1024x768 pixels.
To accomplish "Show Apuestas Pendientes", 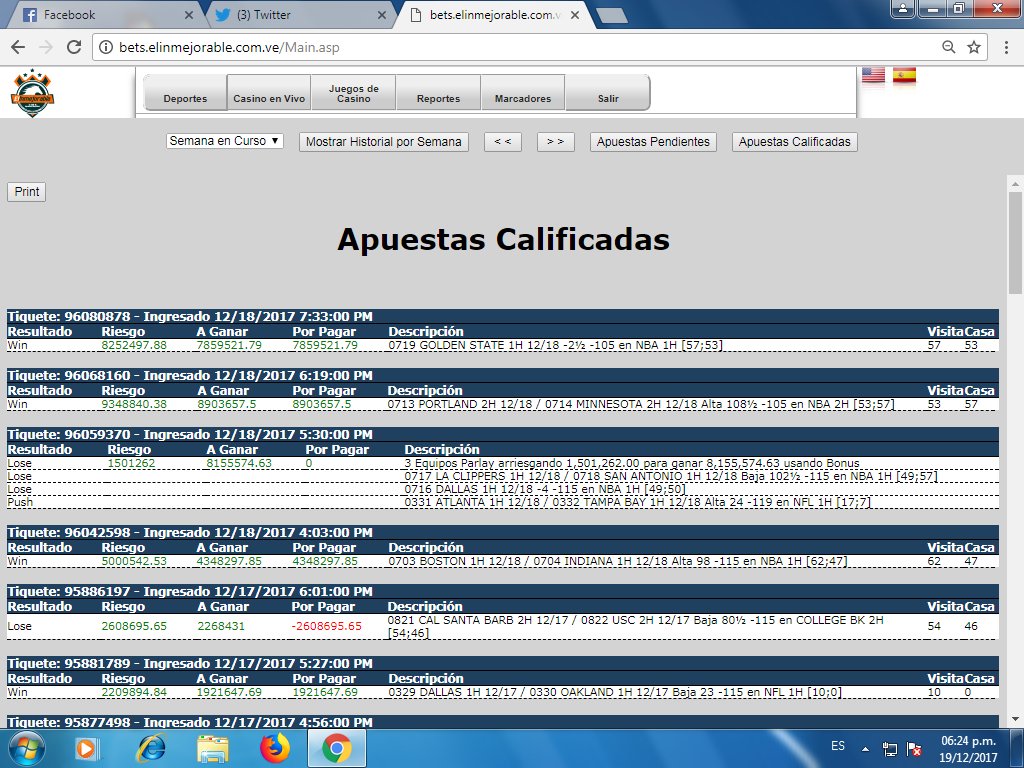I will coord(653,142).
